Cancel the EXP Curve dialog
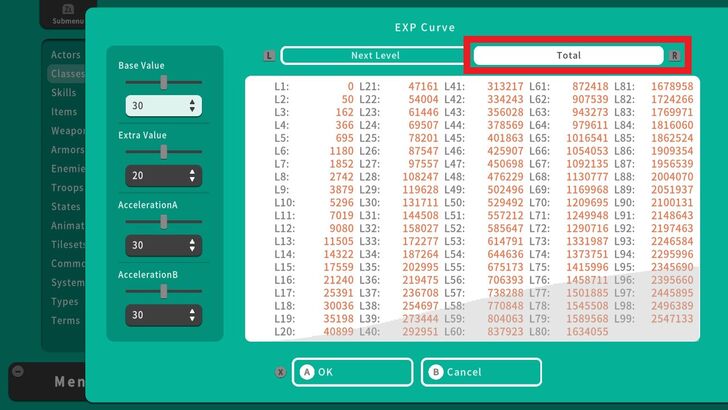 pos(481,372)
